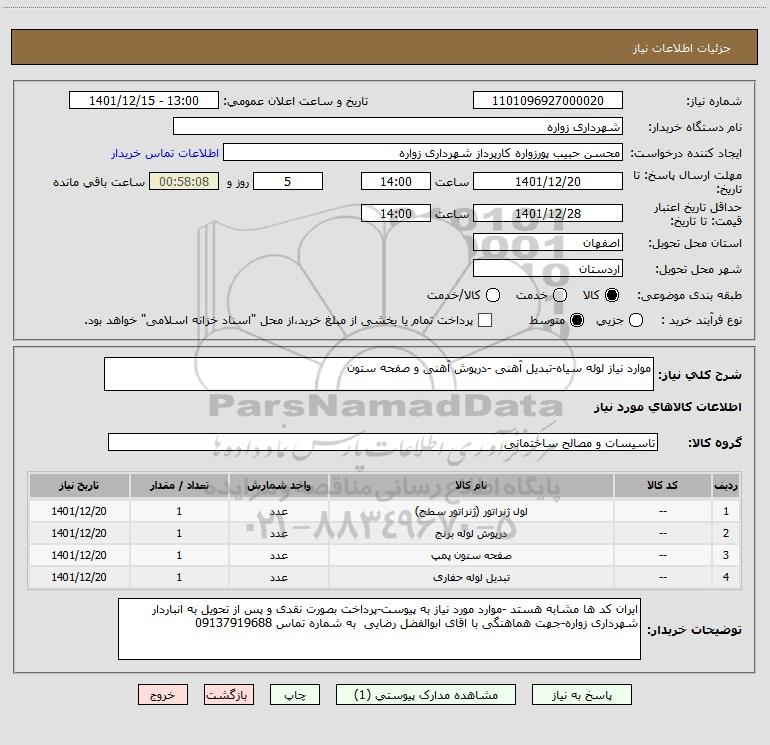Click the تاریخ نیاز column header
The height and width of the screenshot is (745, 770).
point(79,486)
